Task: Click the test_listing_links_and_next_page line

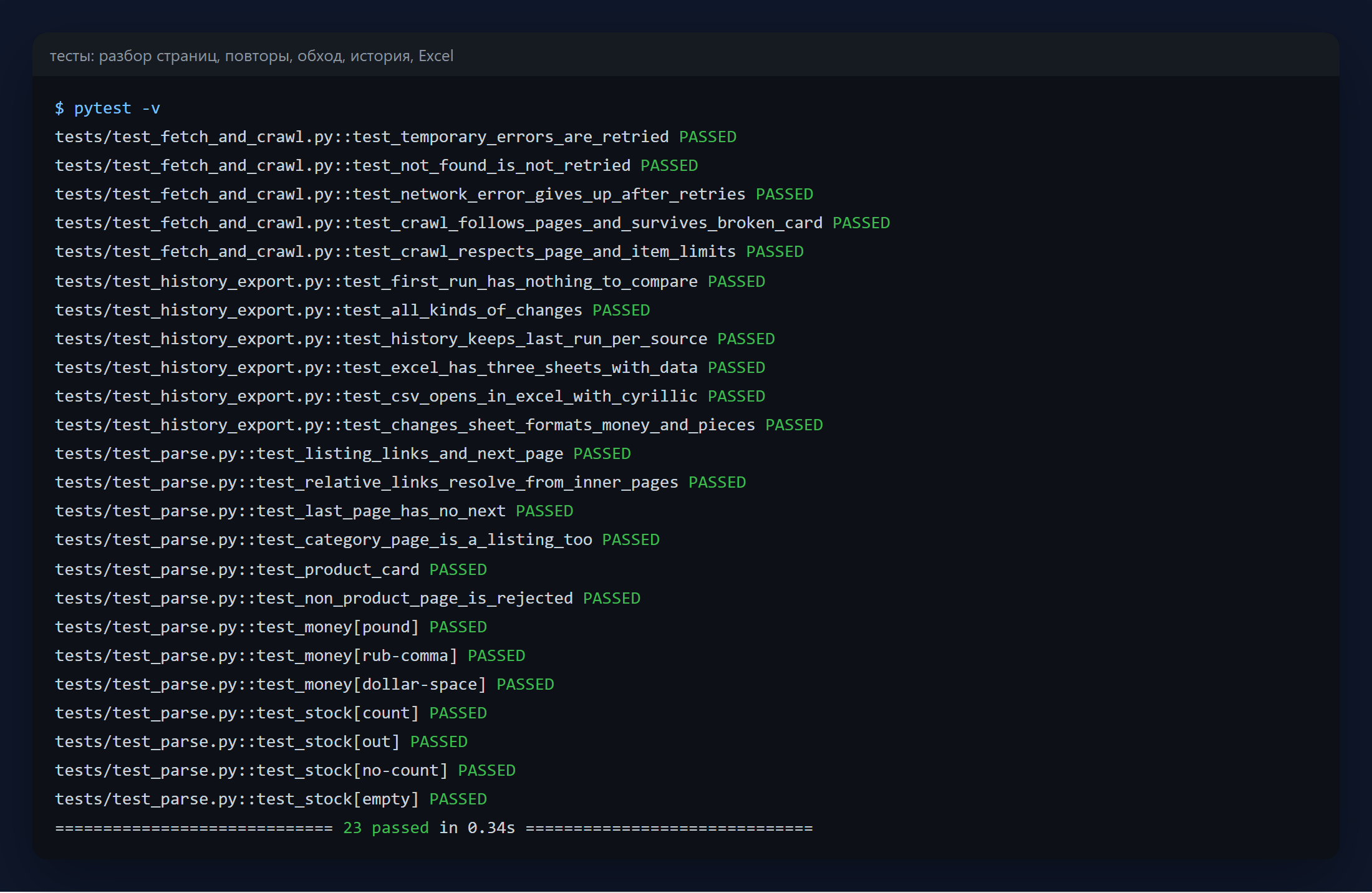Action: 343,454
